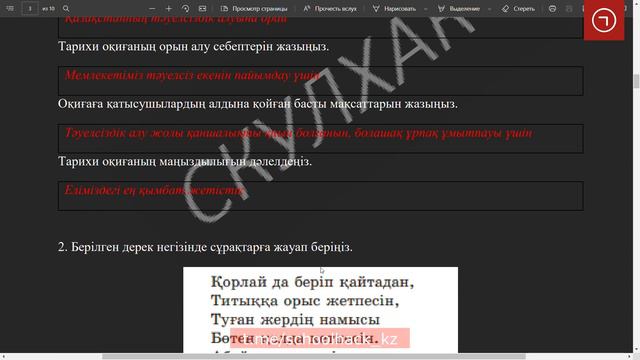Expand the Выделение color options arrow
The width and height of the screenshot is (640, 360).
(489, 9)
